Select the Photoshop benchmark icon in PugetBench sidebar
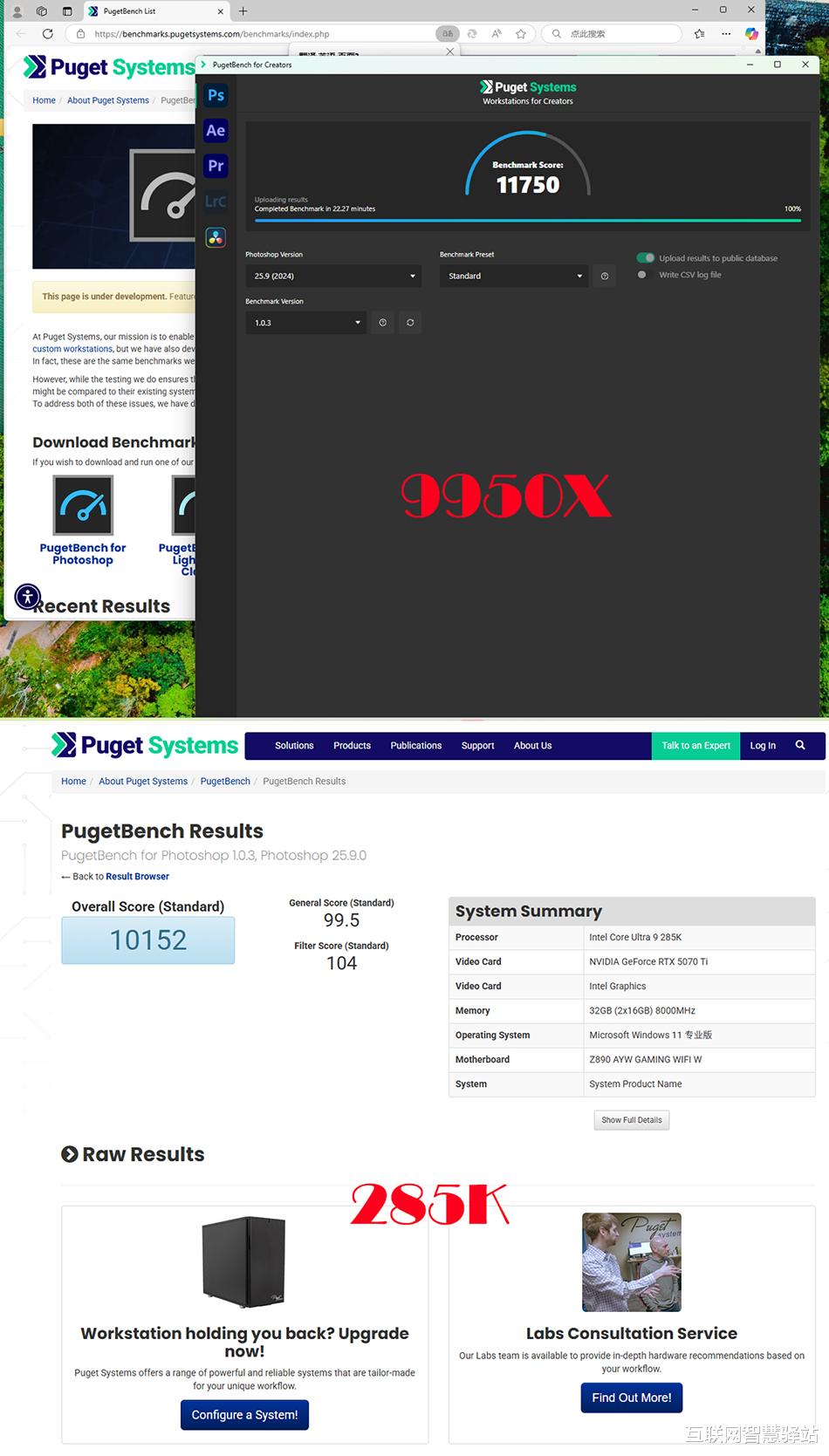Image resolution: width=829 pixels, height=1456 pixels. tap(216, 95)
